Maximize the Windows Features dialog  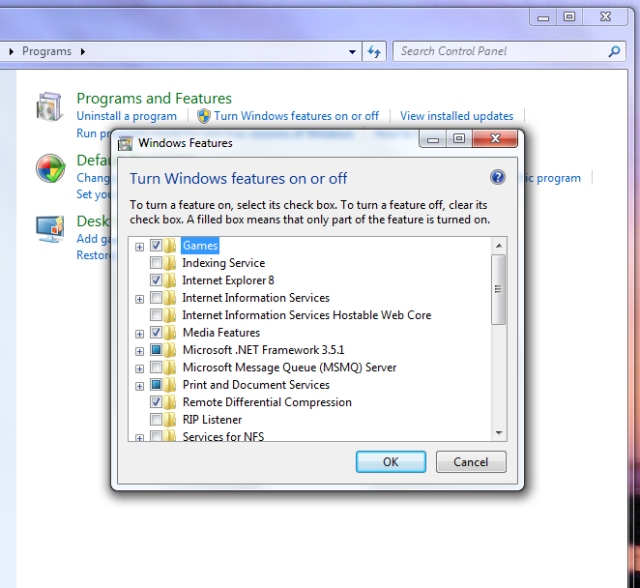pos(459,139)
